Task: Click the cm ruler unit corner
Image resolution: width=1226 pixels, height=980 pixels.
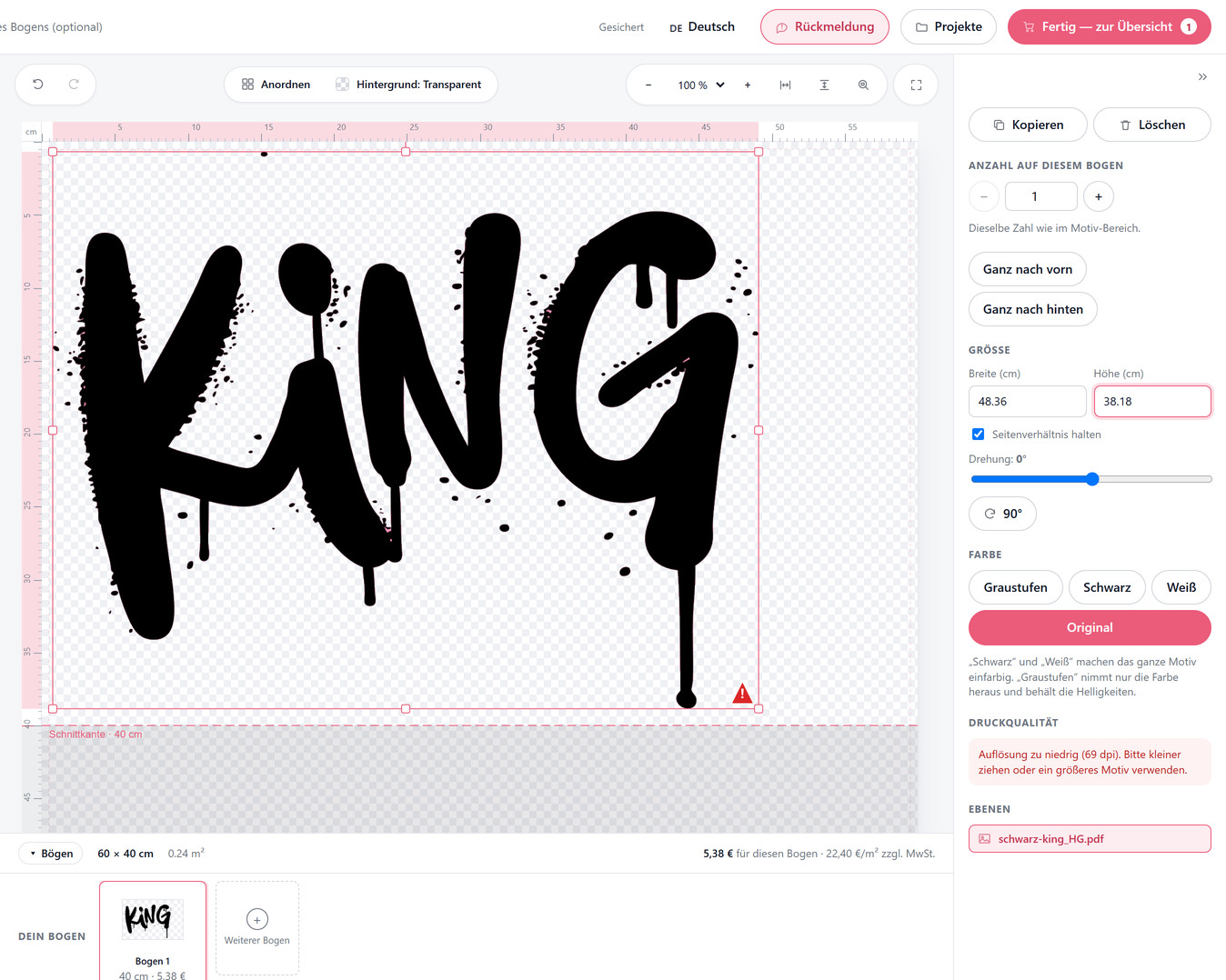Action: coord(32,133)
